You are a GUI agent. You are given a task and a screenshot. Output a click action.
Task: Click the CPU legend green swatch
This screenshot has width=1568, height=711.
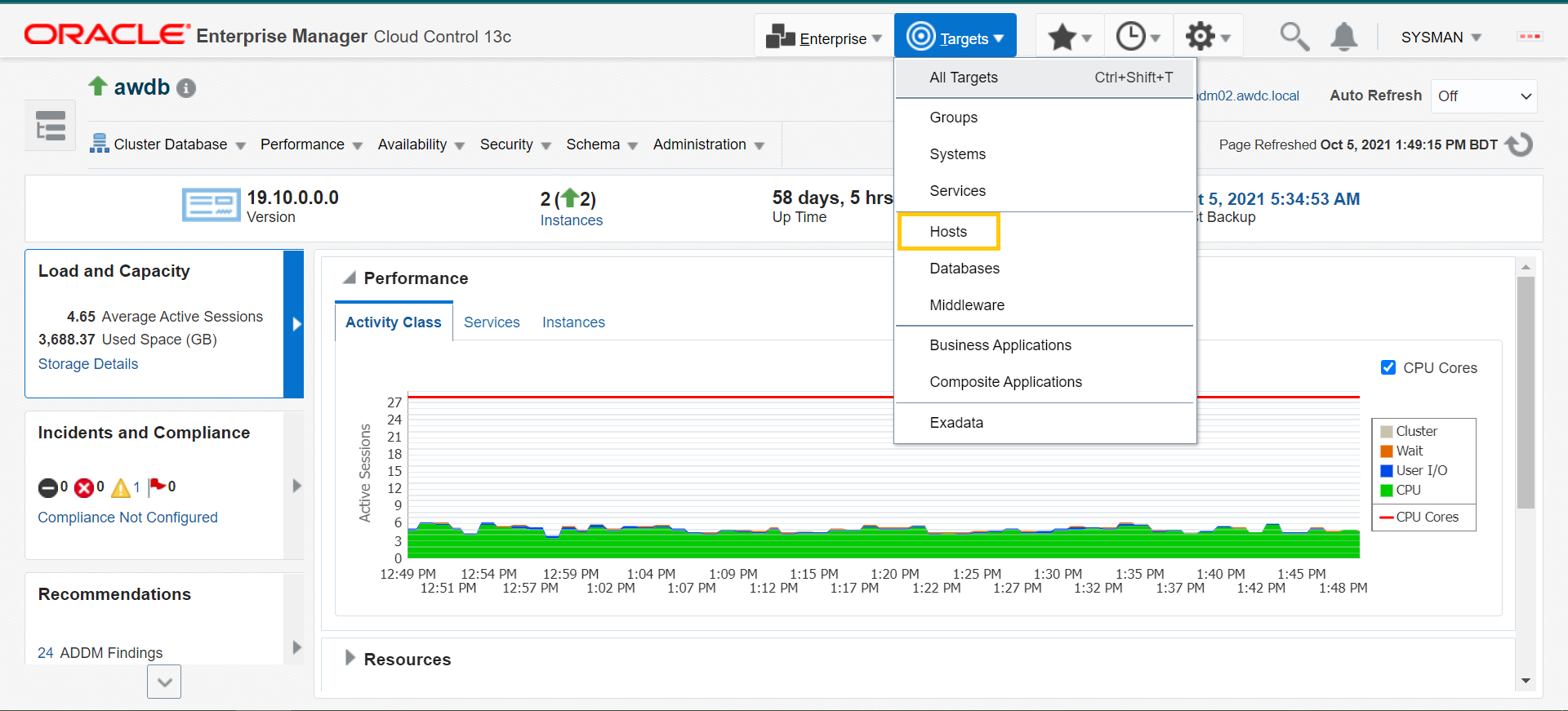pos(1387,491)
